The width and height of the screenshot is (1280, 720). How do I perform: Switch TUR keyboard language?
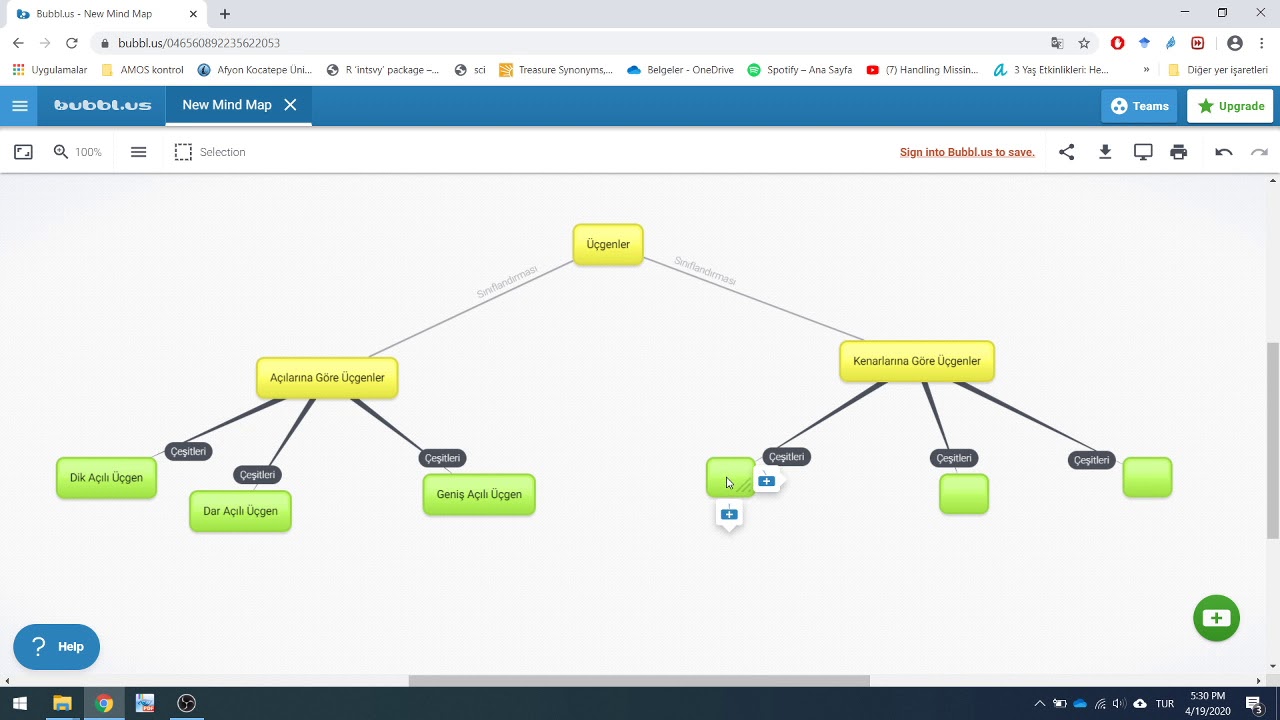tap(1165, 703)
